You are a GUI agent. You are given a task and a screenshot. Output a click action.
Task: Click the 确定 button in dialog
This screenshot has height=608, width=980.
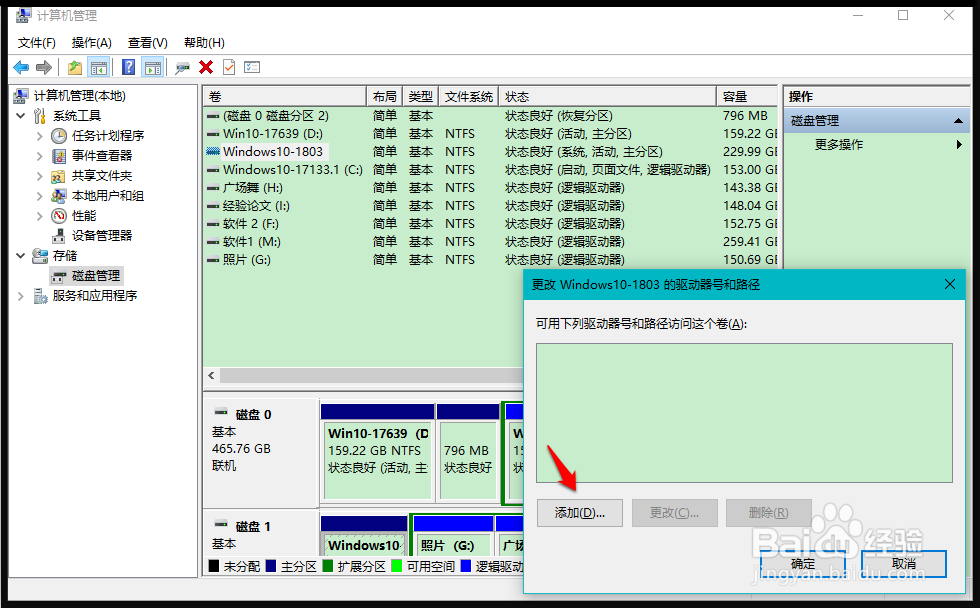[x=802, y=564]
